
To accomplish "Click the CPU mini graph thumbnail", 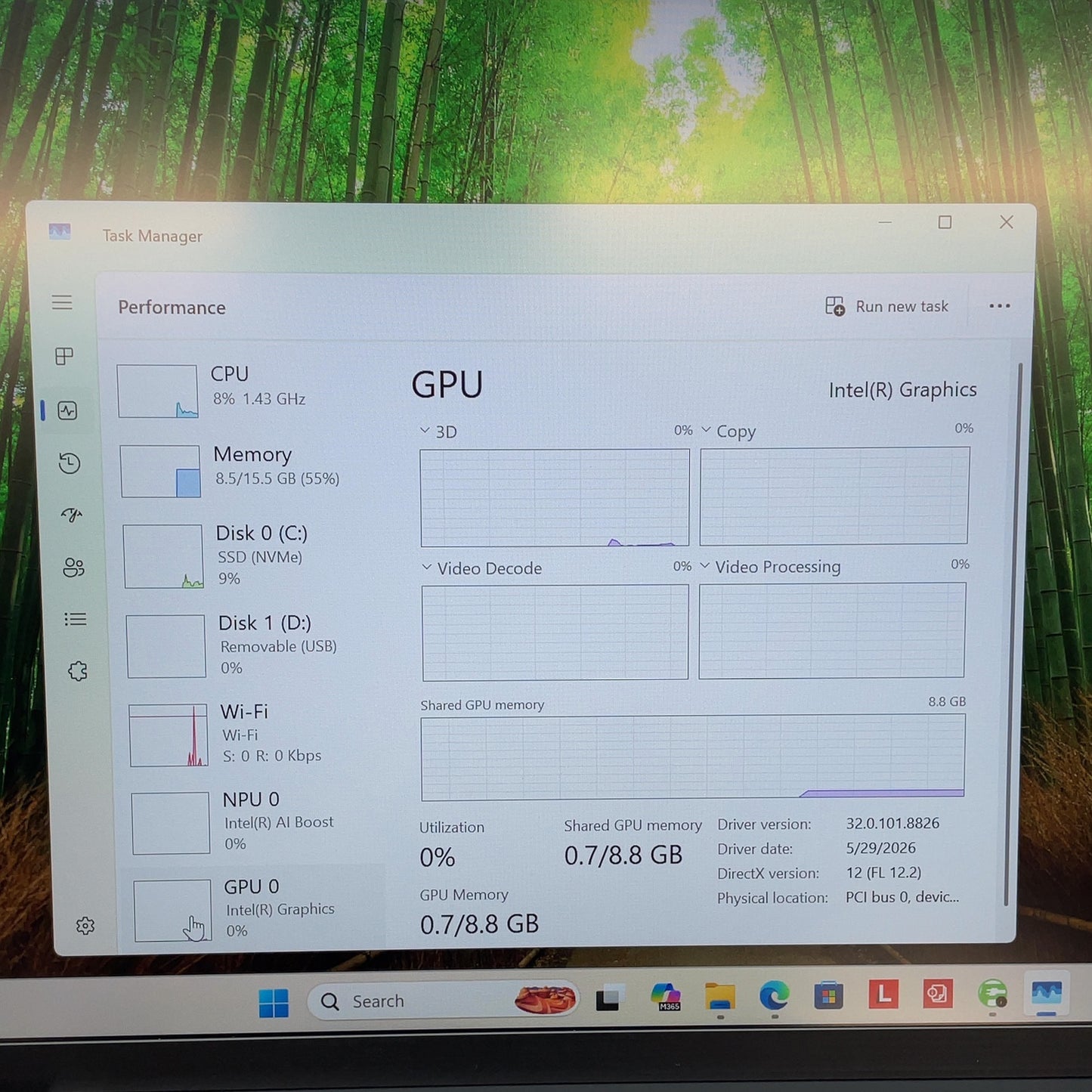I will click(x=157, y=391).
